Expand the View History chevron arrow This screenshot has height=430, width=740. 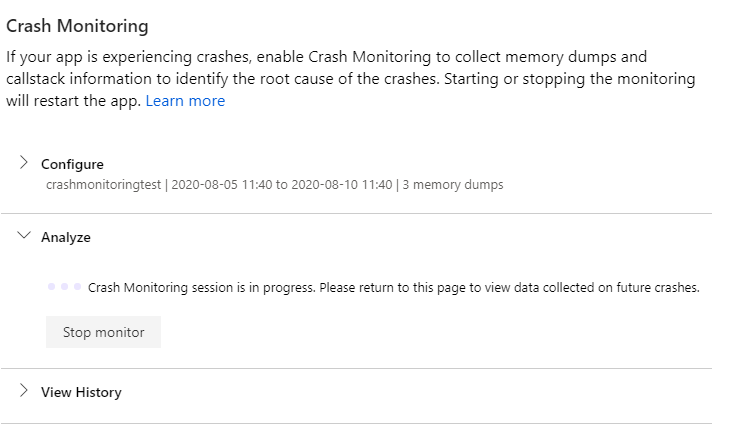(x=24, y=391)
